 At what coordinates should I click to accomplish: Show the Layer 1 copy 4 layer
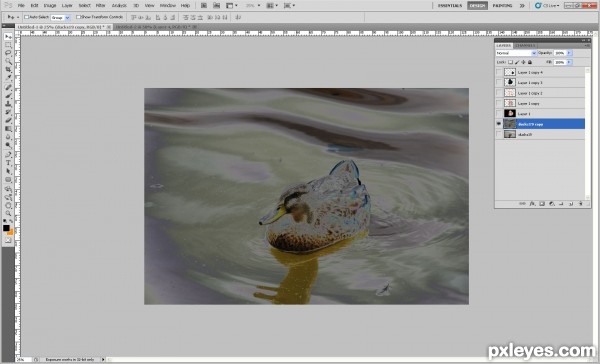pos(499,72)
